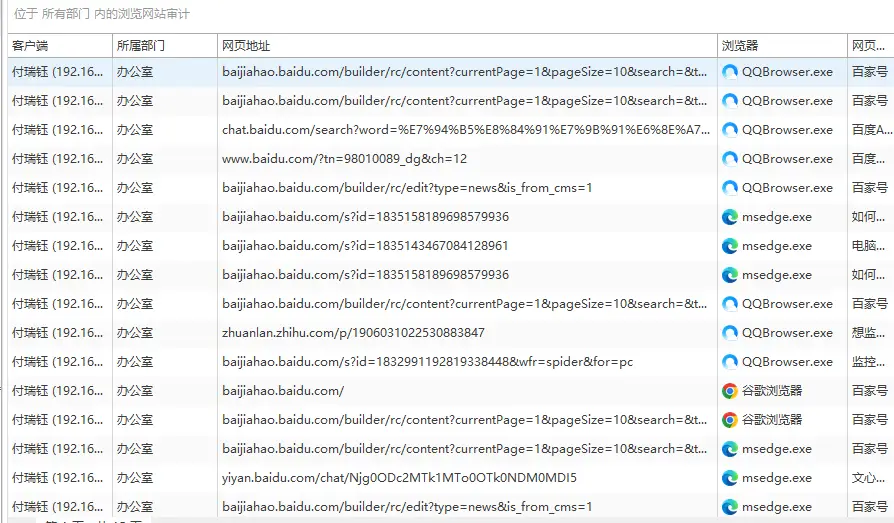Image resolution: width=894 pixels, height=523 pixels.
Task: Click Edge icon in the currentPage=1 content row
Action: coord(730,449)
